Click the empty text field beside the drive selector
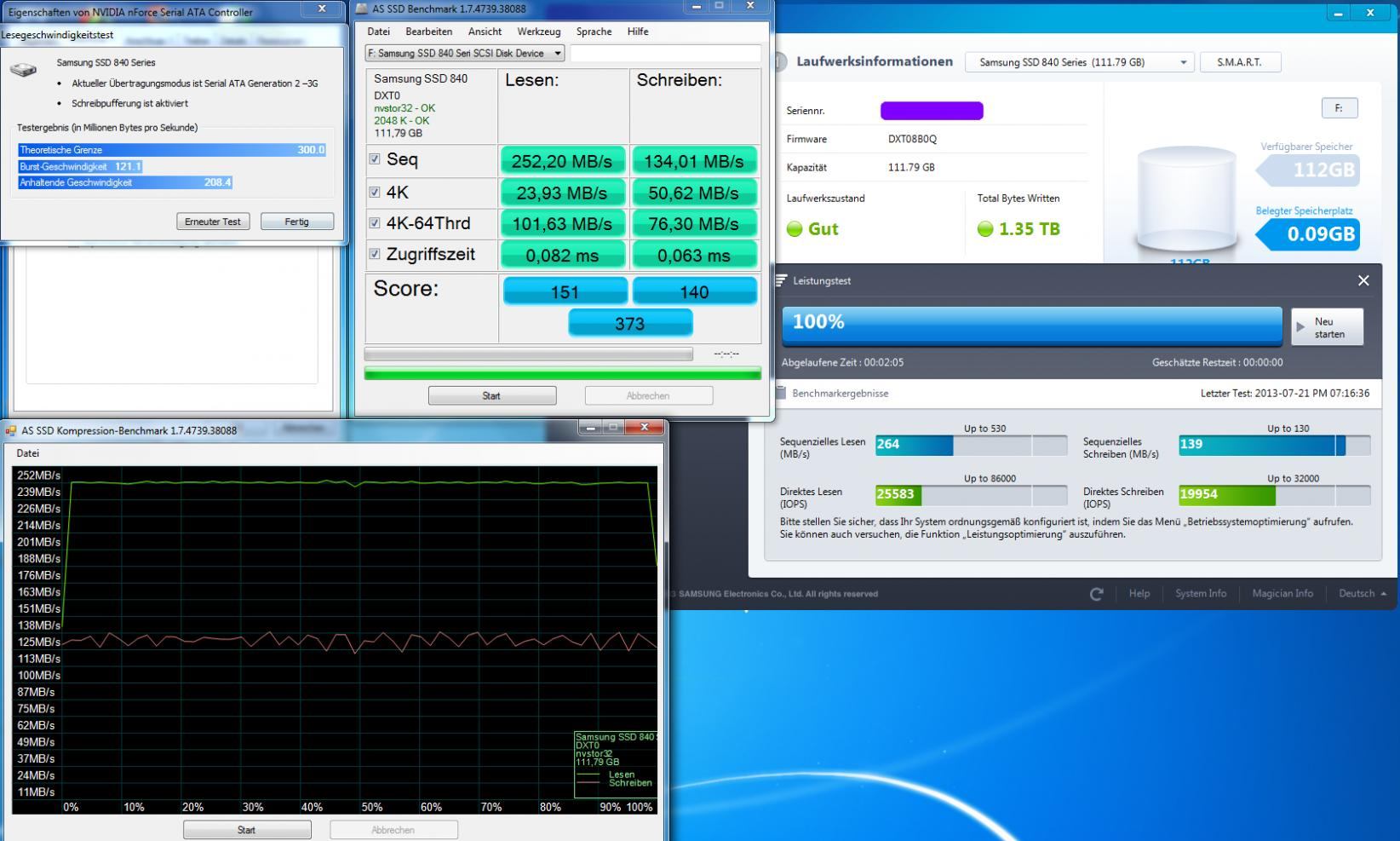The height and width of the screenshot is (841, 1400). (x=665, y=54)
